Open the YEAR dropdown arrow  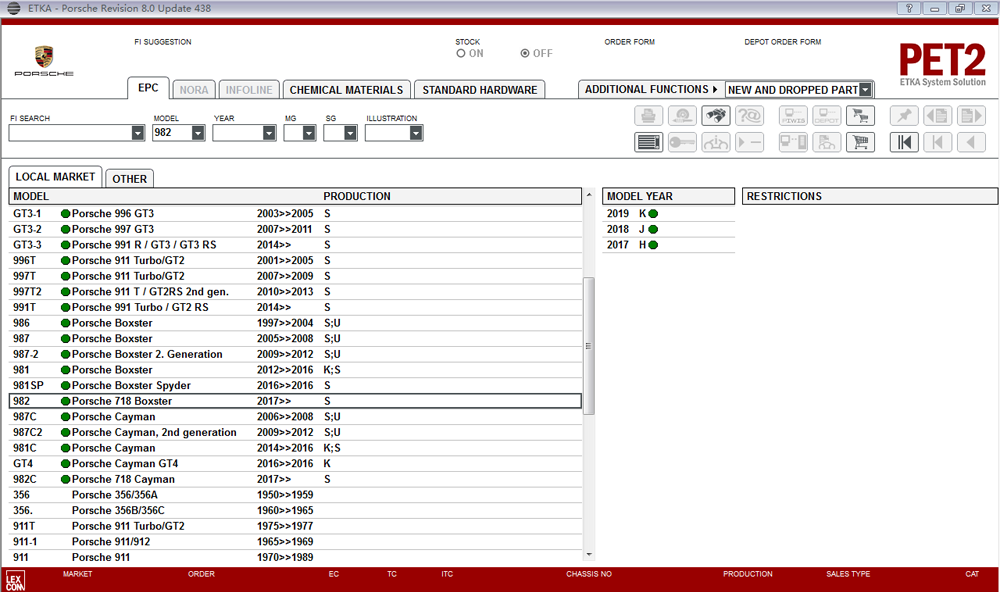pyautogui.click(x=269, y=133)
